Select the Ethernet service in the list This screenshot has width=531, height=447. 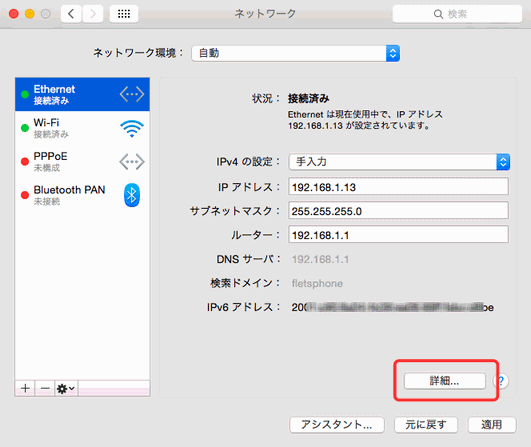pos(82,94)
